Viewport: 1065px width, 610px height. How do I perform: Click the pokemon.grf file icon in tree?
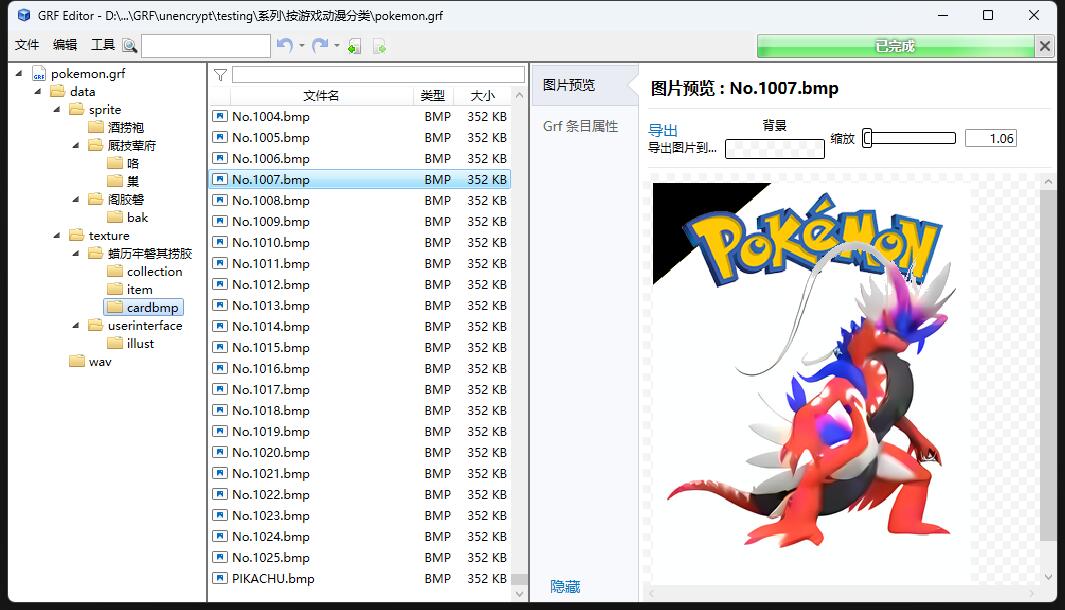(39, 74)
